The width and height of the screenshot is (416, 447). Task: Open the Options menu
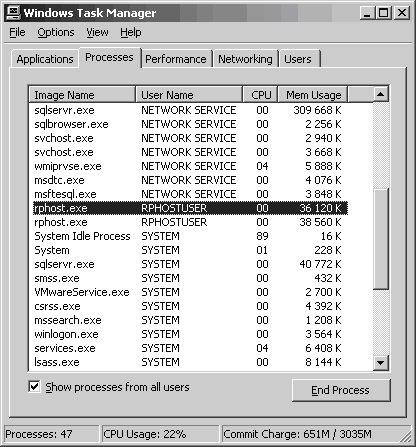click(x=56, y=32)
